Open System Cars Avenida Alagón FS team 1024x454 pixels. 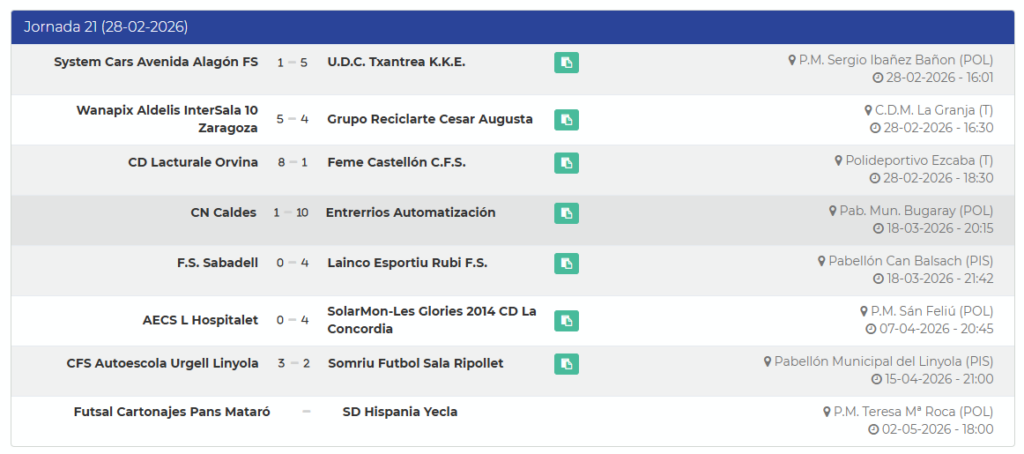(x=155, y=62)
